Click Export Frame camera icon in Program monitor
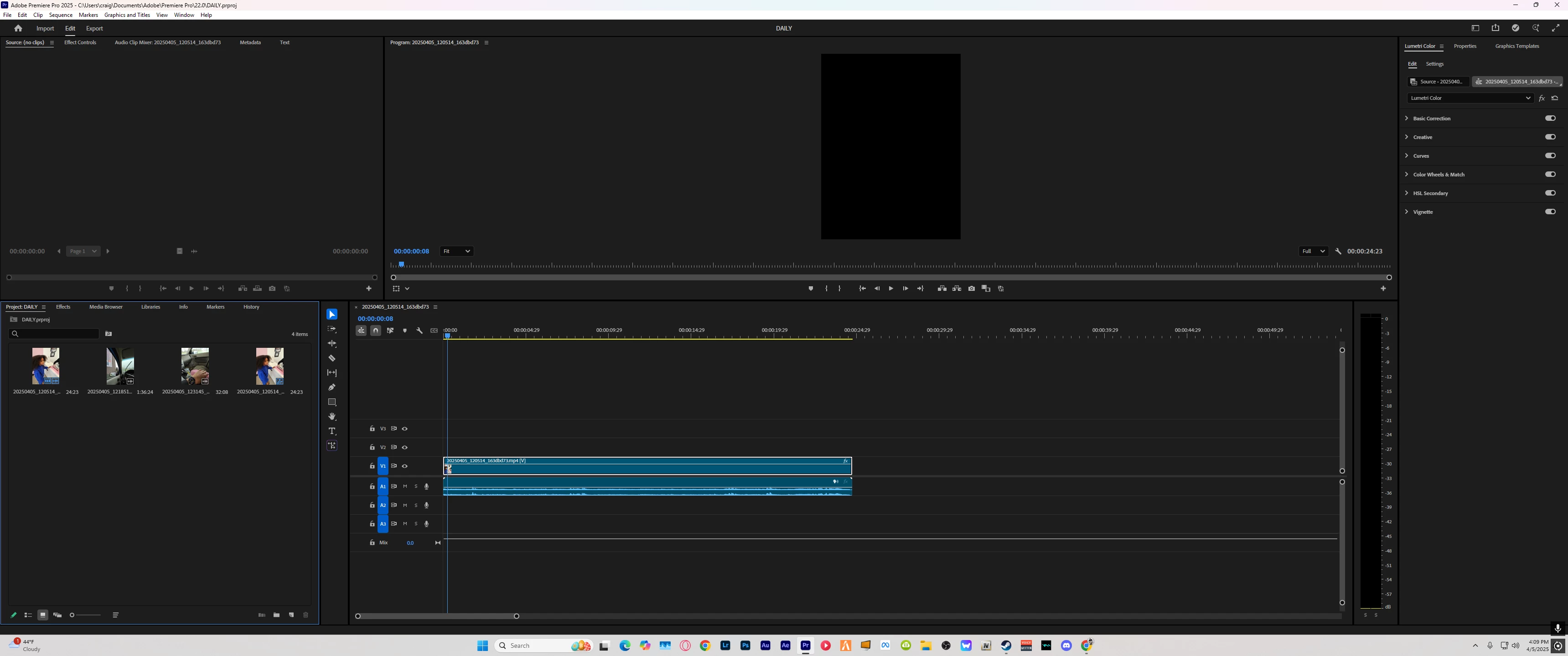This screenshot has width=1568, height=656. [x=972, y=289]
